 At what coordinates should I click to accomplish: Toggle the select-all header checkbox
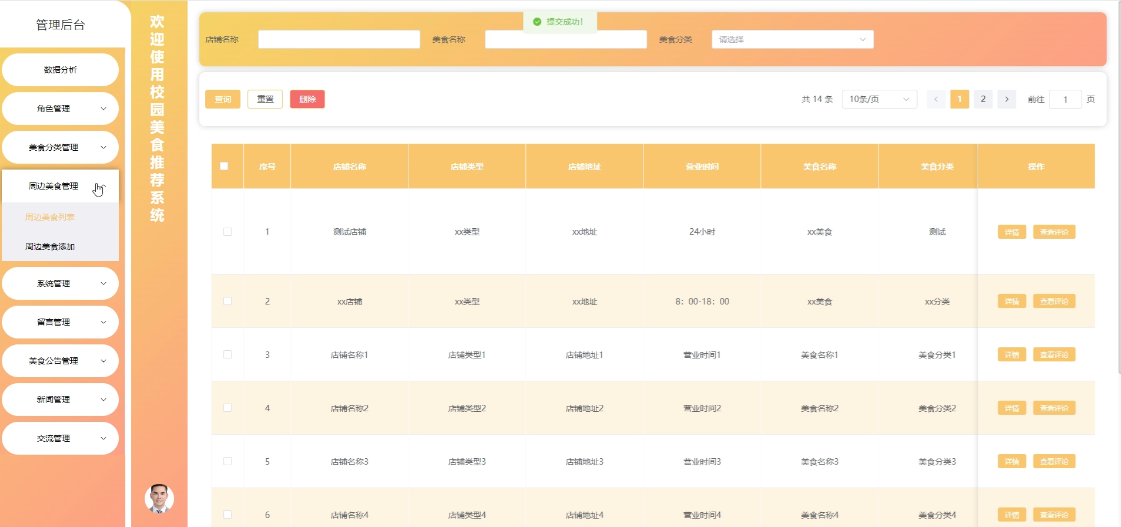[224, 166]
